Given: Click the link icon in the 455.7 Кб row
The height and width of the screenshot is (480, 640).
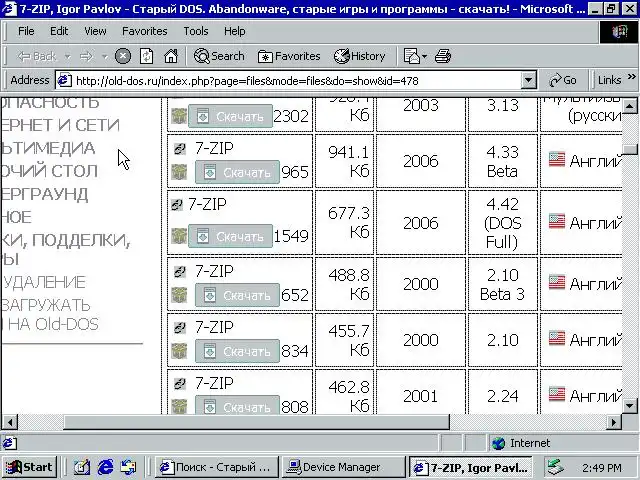Looking at the screenshot, I should [179, 327].
